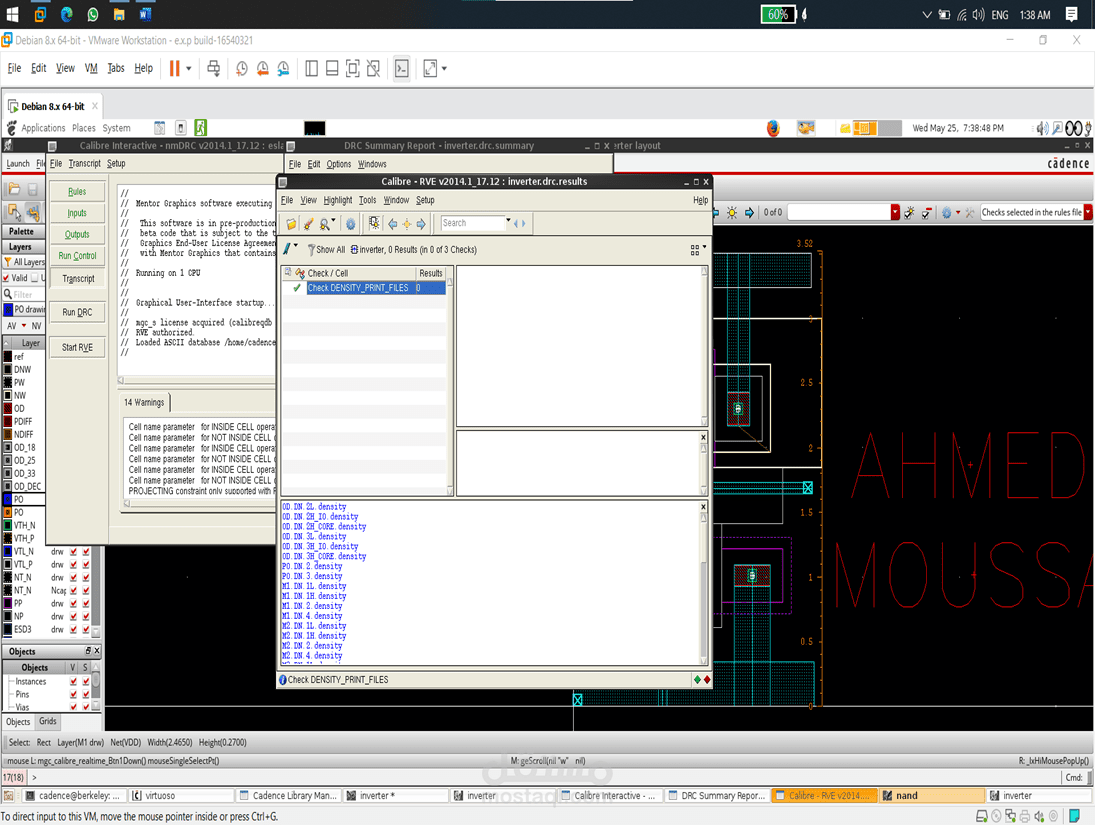Image resolution: width=1095 pixels, height=825 pixels.
Task: Open Options menu in DRC Summary Report
Action: tap(339, 164)
